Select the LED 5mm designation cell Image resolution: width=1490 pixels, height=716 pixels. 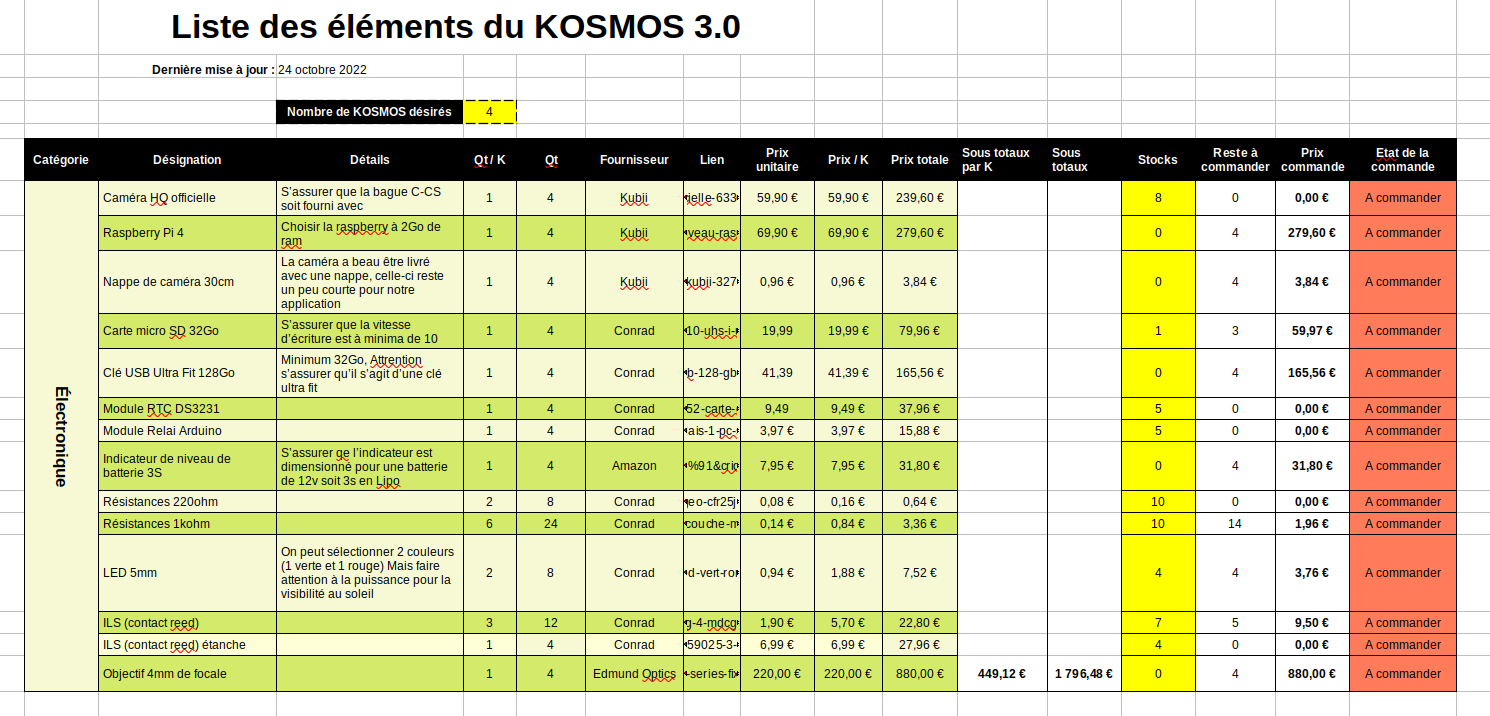(187, 573)
